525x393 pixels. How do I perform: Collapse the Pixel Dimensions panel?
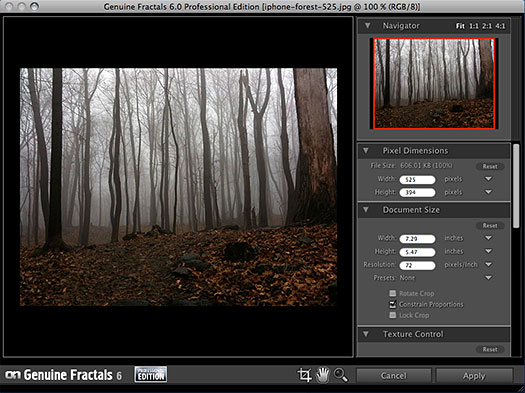pyautogui.click(x=366, y=151)
